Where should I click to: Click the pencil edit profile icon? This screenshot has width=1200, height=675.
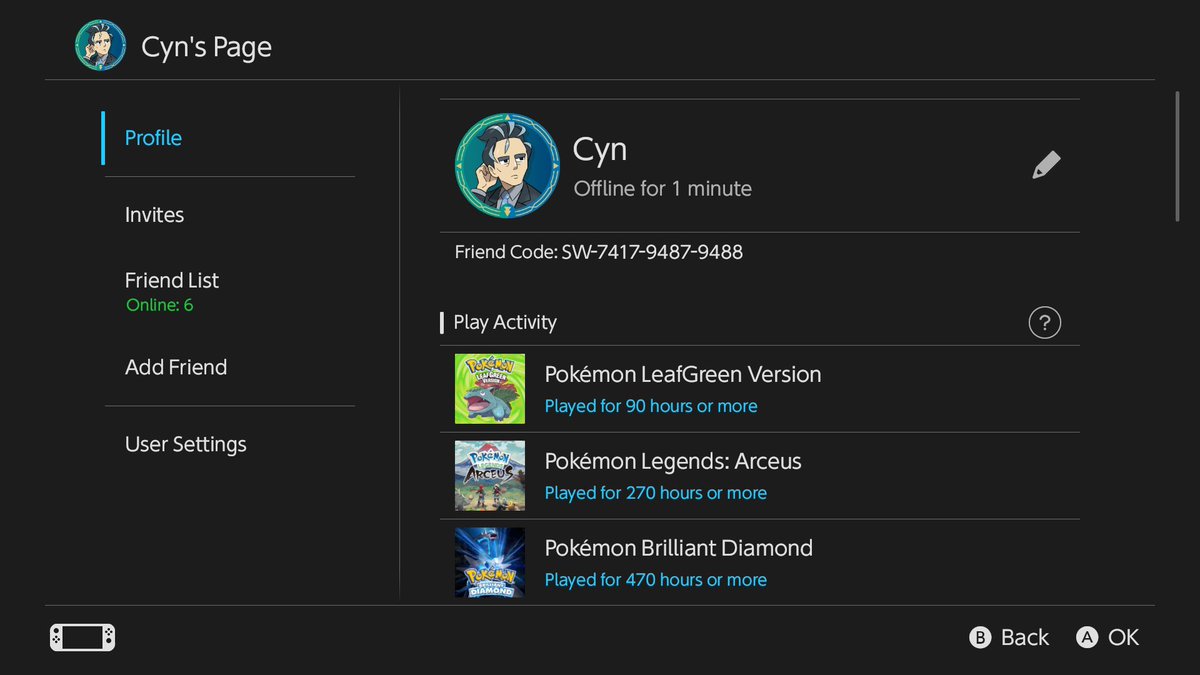(x=1046, y=165)
